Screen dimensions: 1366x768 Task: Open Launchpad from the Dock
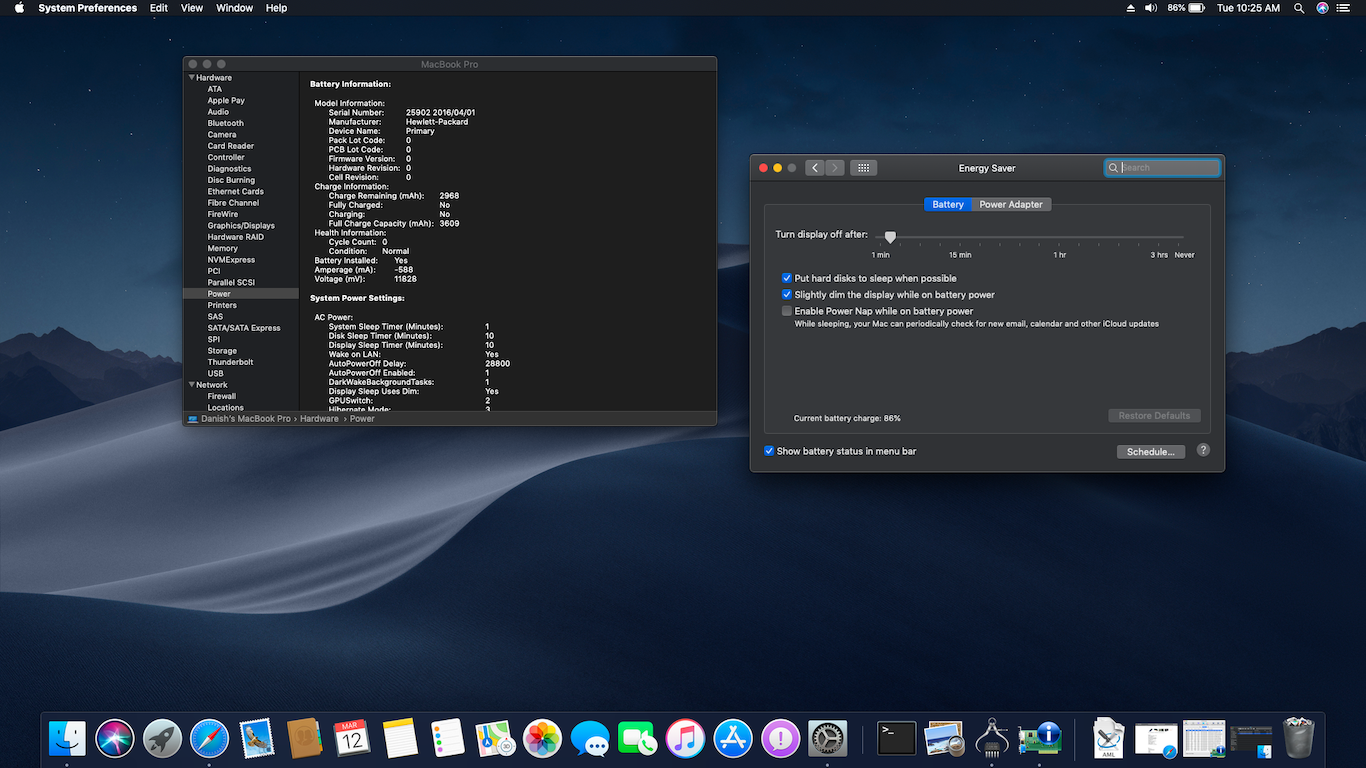[x=162, y=738]
